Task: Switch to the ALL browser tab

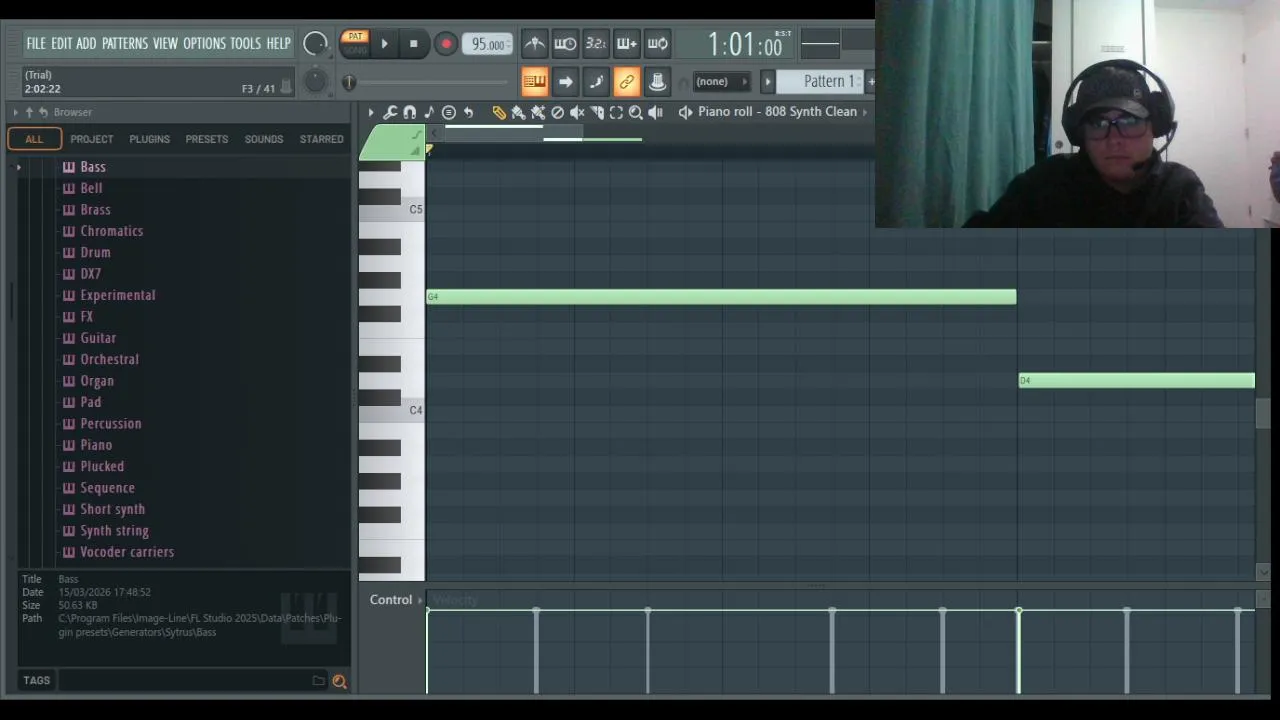Action: coord(34,139)
